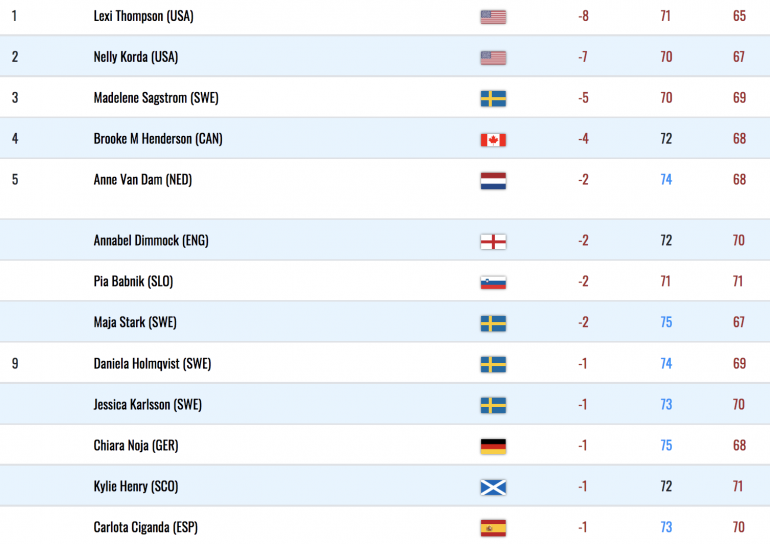Click the England flag beside Annabel Dimmock

click(493, 242)
